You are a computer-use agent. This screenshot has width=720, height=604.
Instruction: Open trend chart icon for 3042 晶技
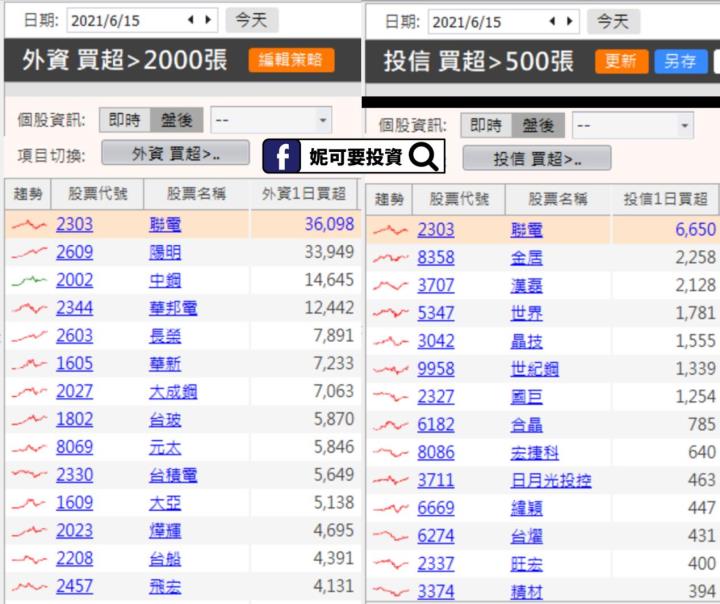pyautogui.click(x=390, y=341)
